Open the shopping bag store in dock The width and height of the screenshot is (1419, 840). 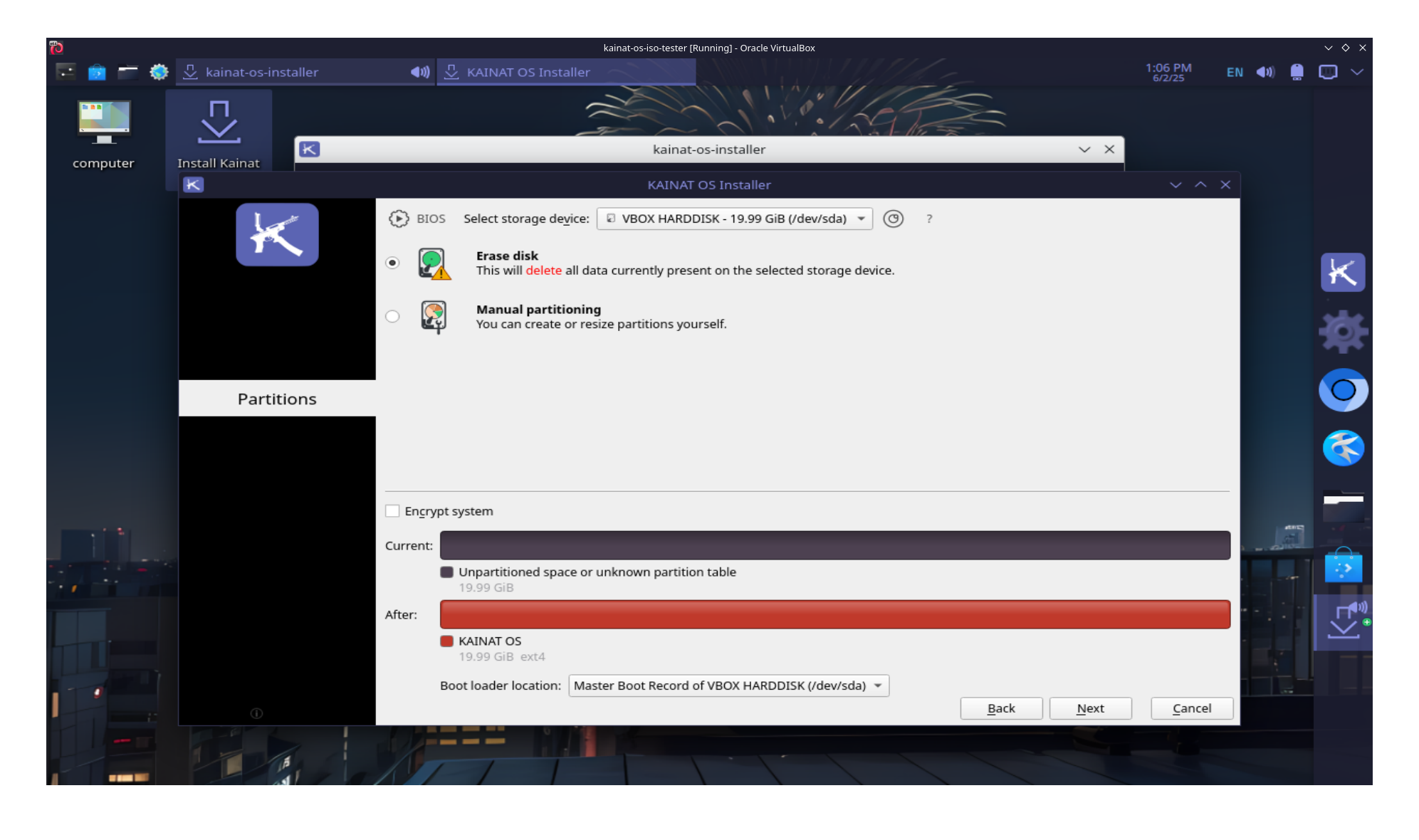click(x=1343, y=565)
